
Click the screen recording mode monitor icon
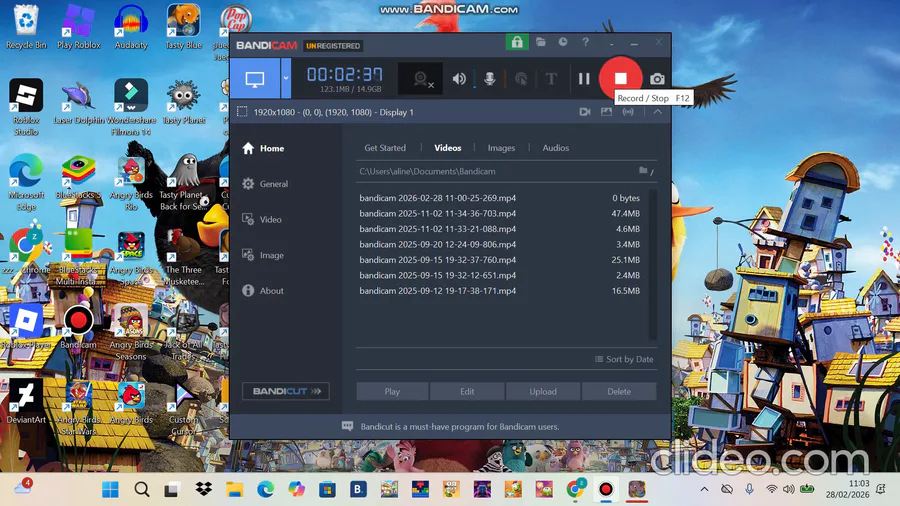point(255,79)
